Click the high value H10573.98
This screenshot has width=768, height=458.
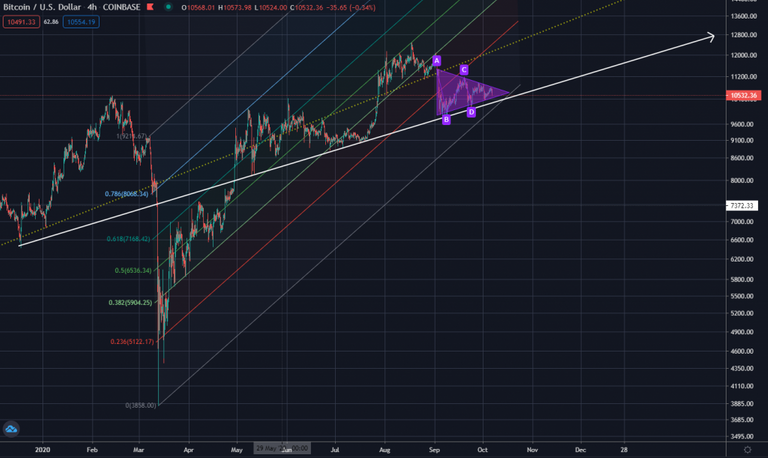point(236,7)
